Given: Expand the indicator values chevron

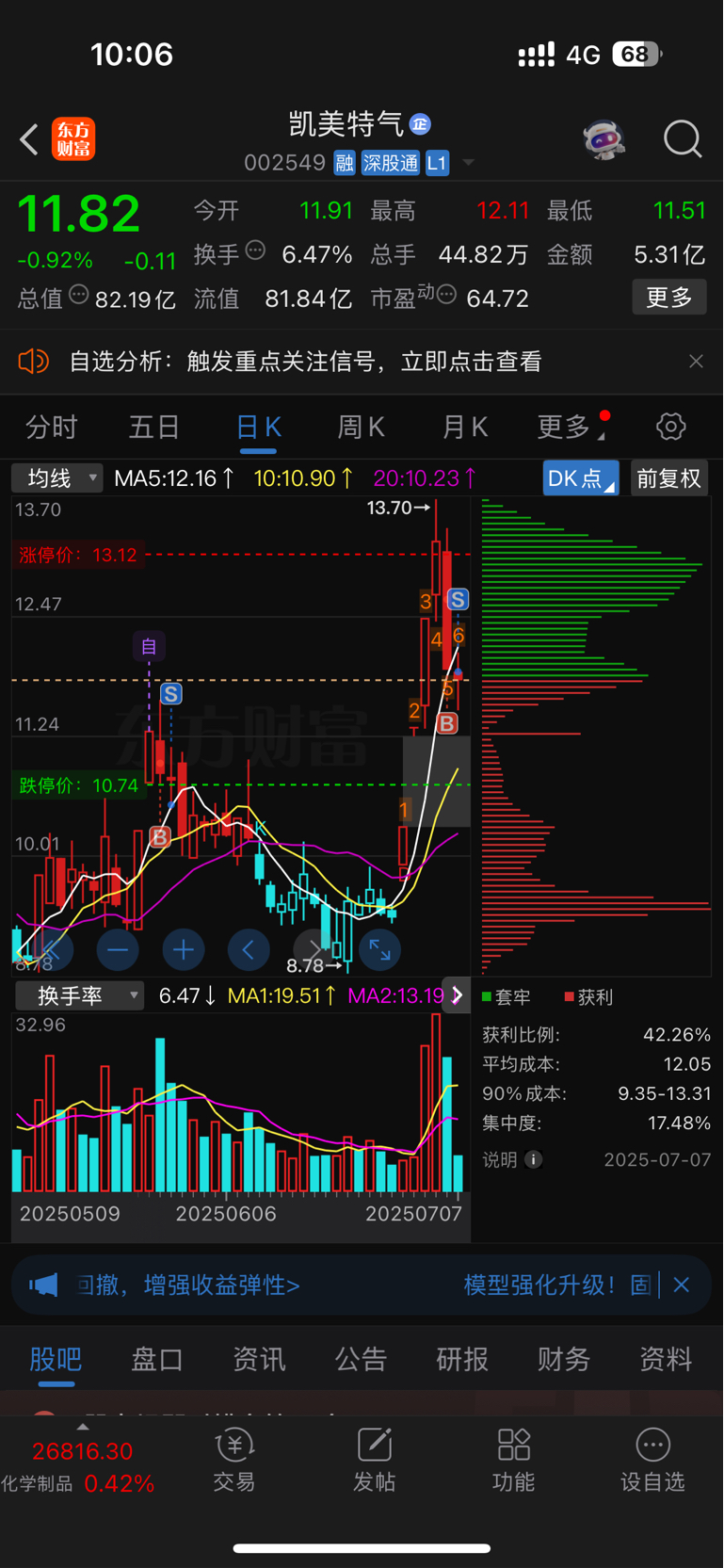Looking at the screenshot, I should point(457,995).
